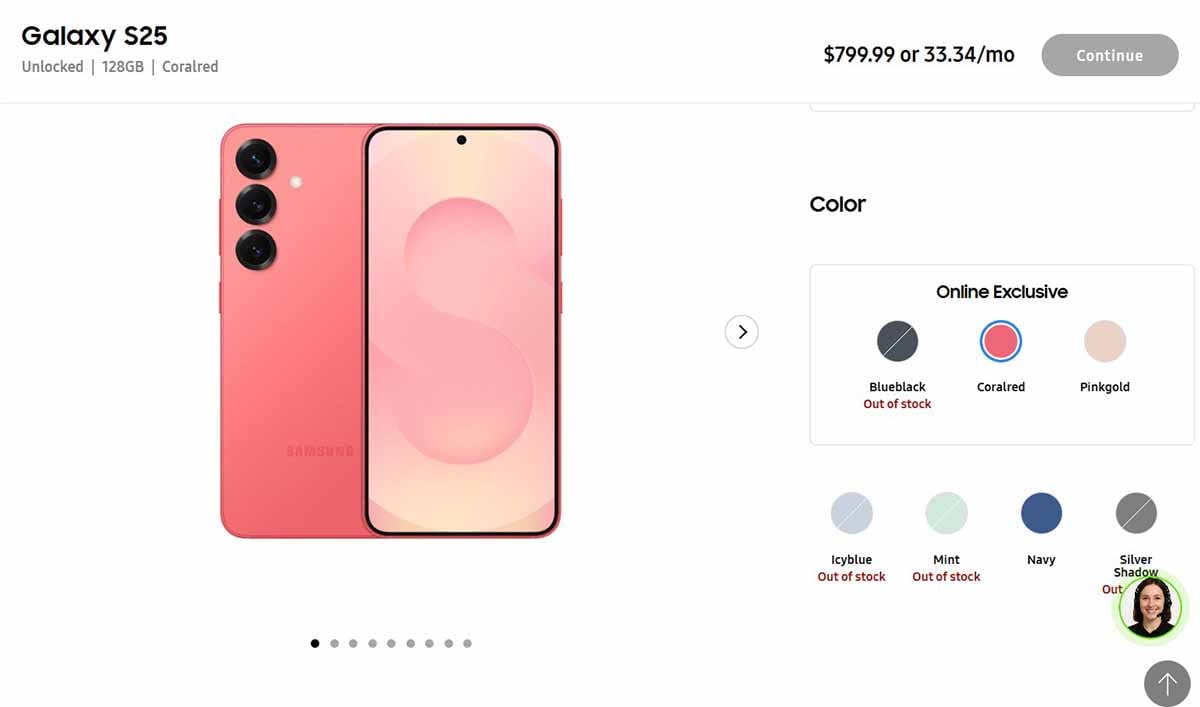Click the Galaxy S25 product title
Image resolution: width=1200 pixels, height=707 pixels.
pos(94,36)
